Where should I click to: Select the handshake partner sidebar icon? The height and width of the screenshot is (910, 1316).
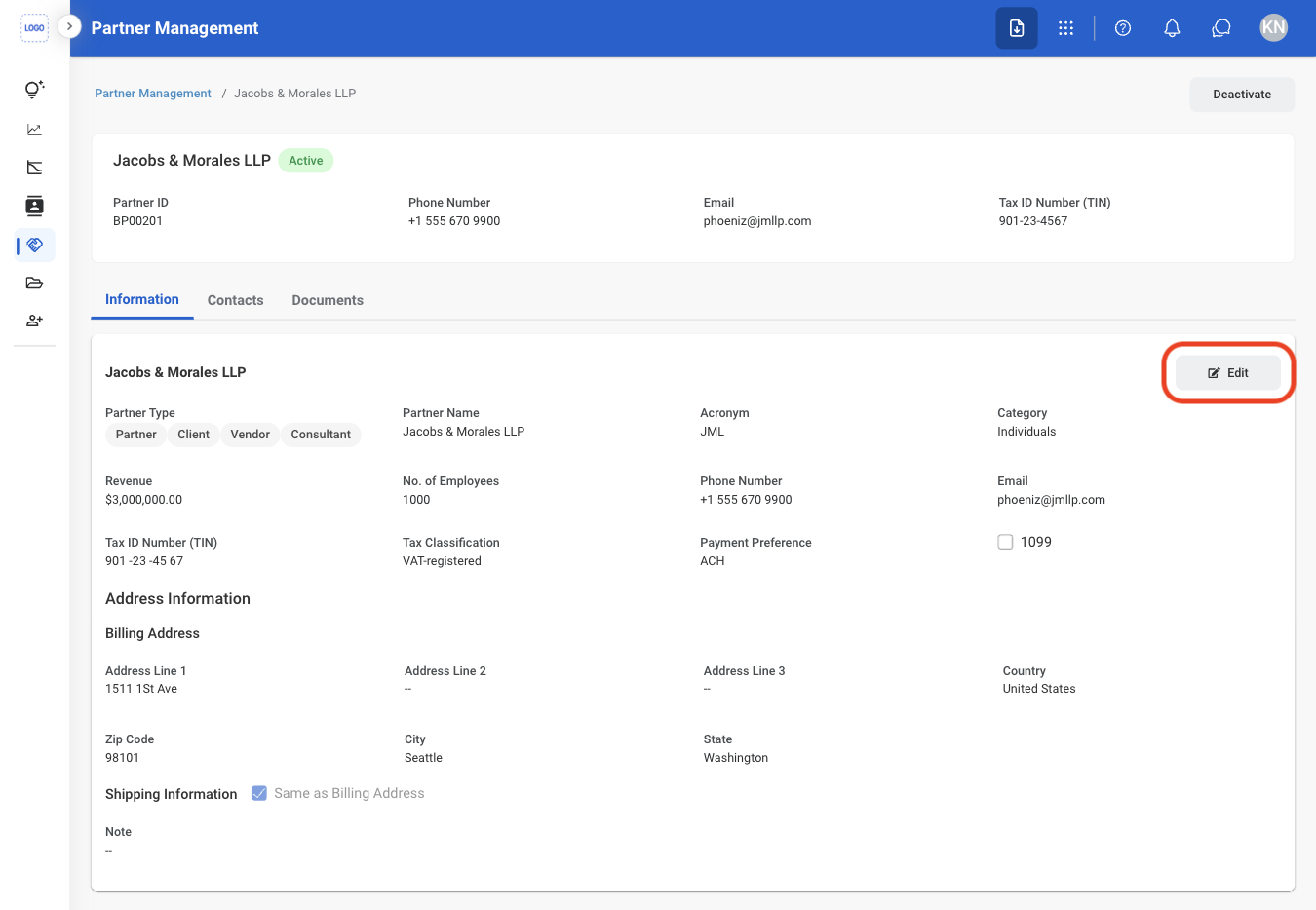(x=35, y=245)
